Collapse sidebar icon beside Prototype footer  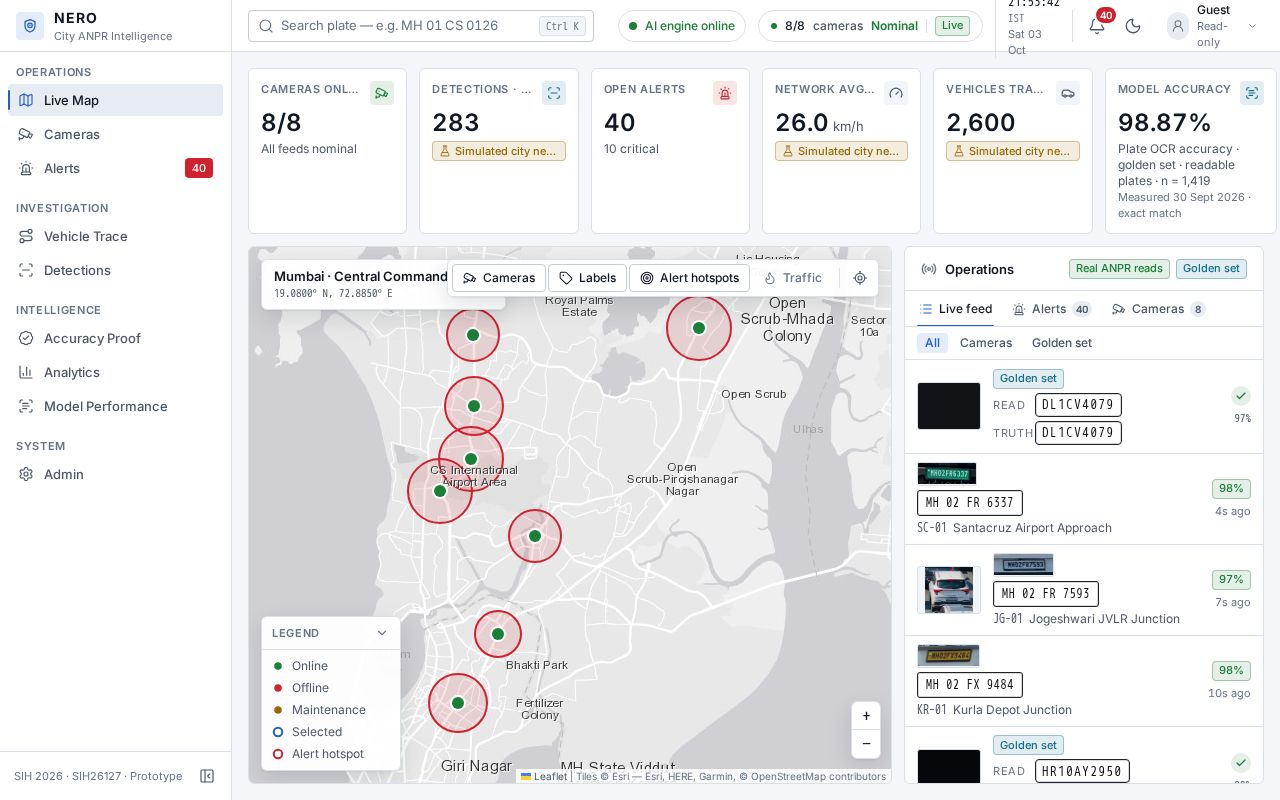click(x=207, y=776)
